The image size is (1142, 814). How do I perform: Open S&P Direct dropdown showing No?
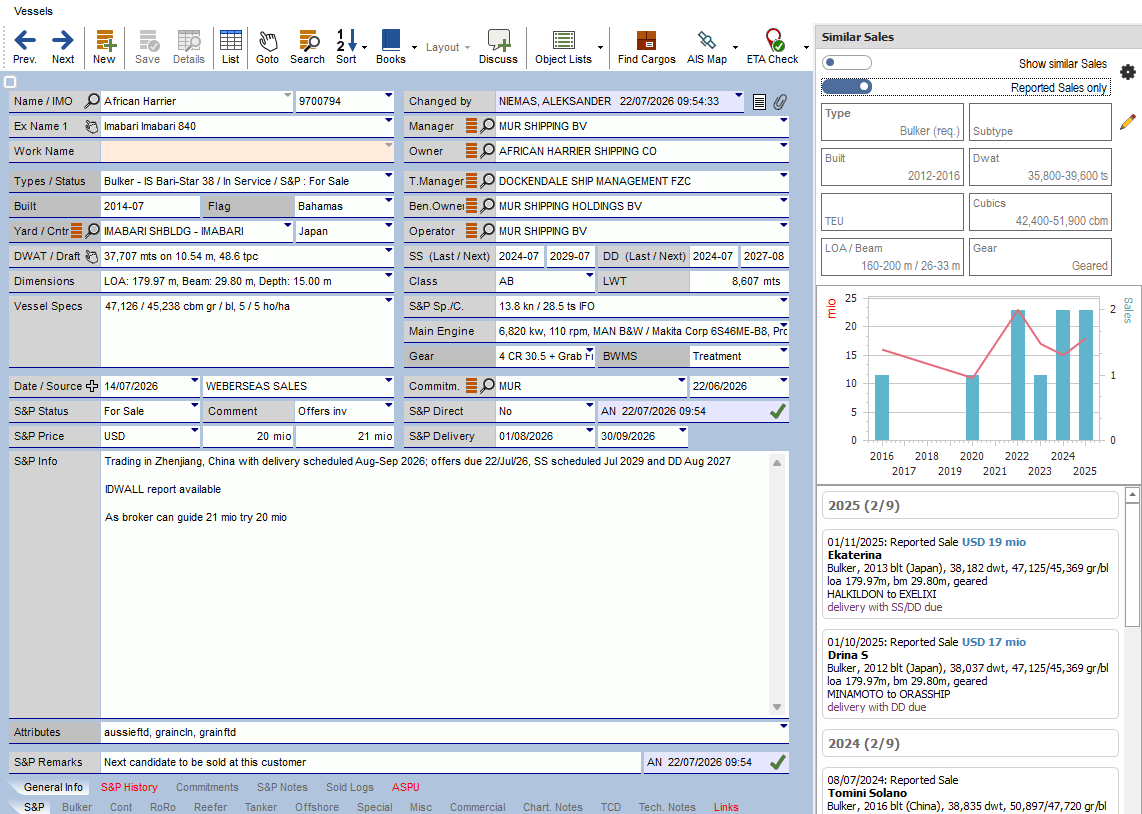(x=589, y=406)
